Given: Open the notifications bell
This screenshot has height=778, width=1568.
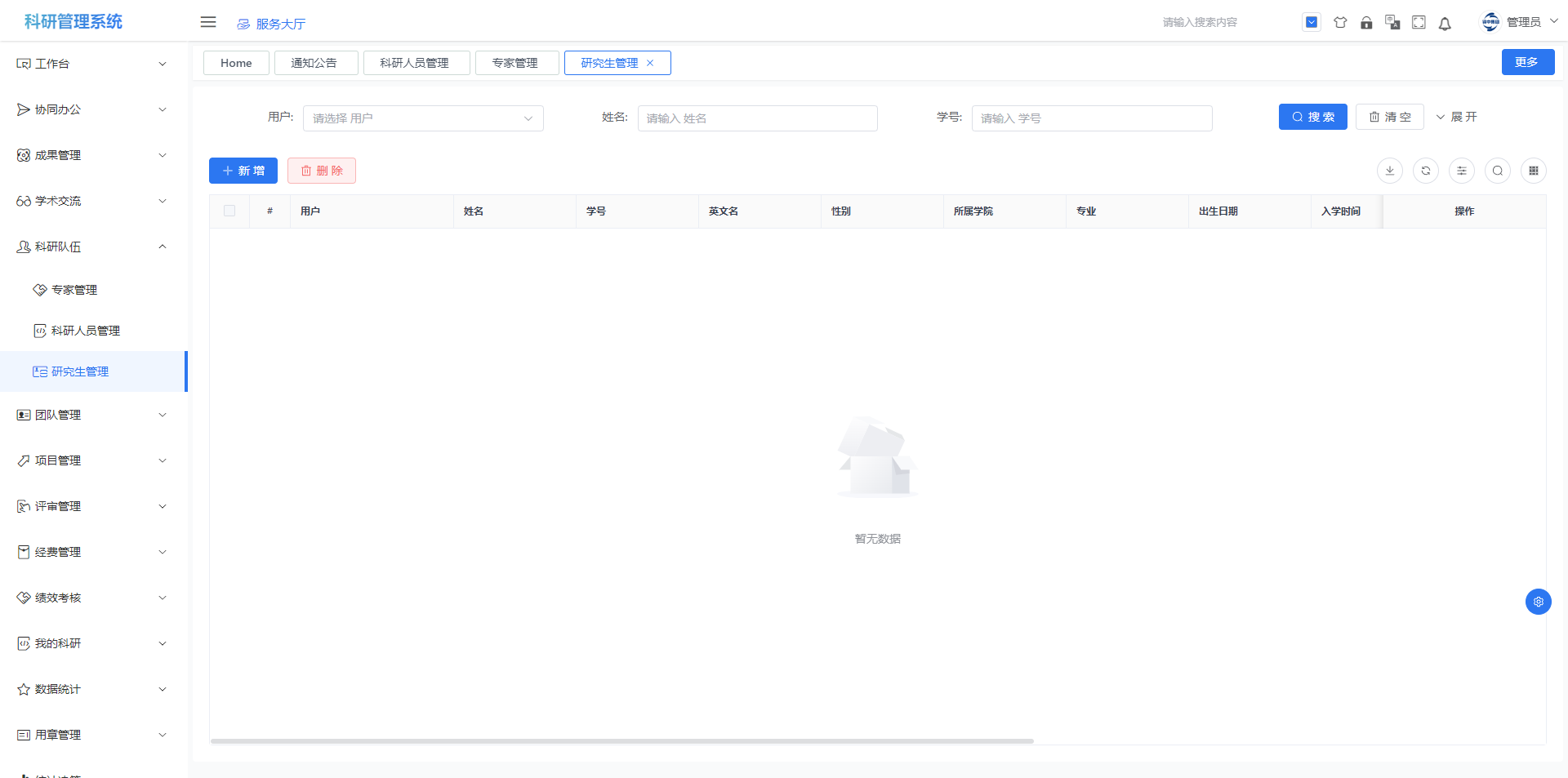Looking at the screenshot, I should point(1445,24).
